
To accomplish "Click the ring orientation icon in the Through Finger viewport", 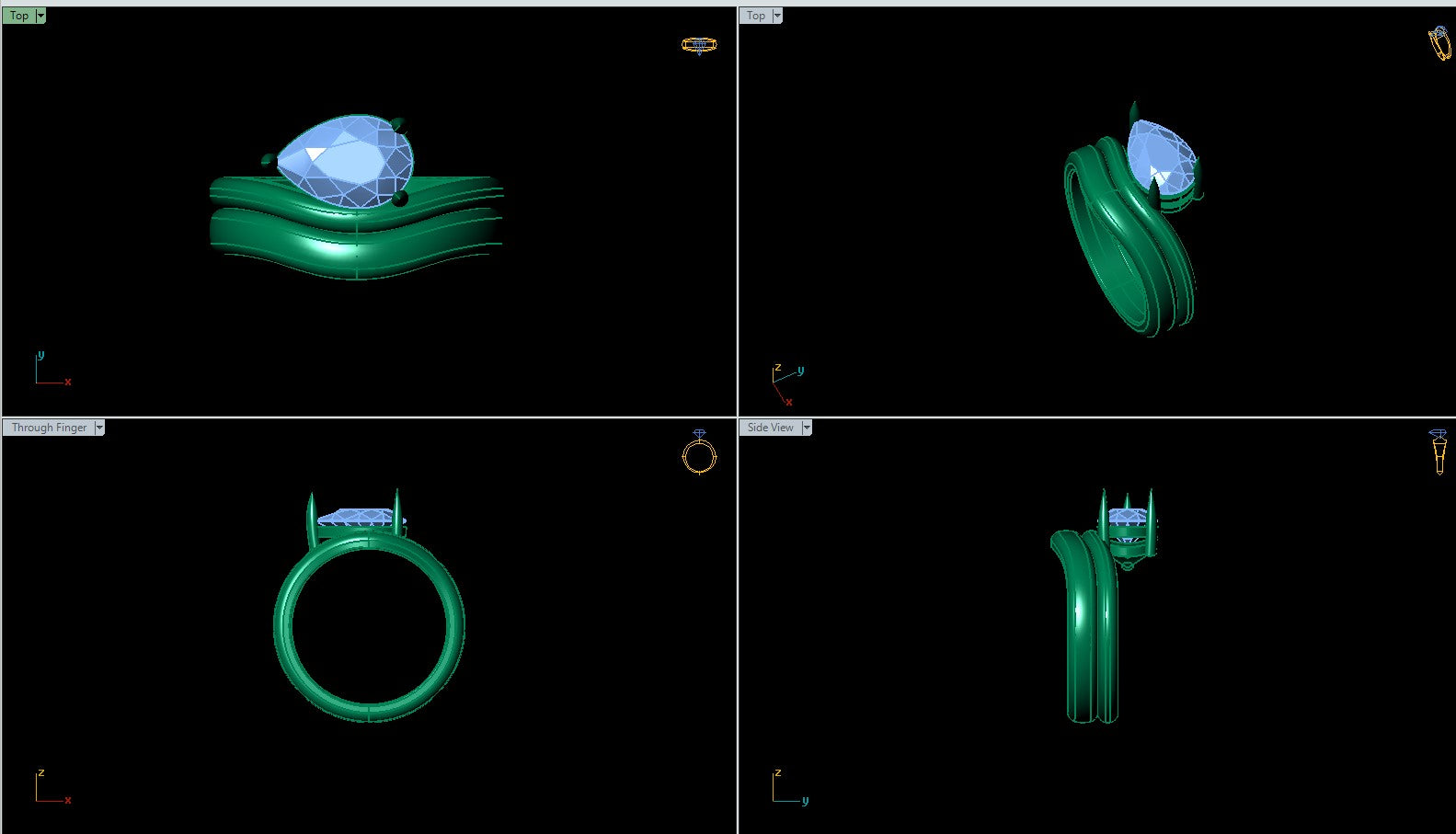I will pos(699,451).
